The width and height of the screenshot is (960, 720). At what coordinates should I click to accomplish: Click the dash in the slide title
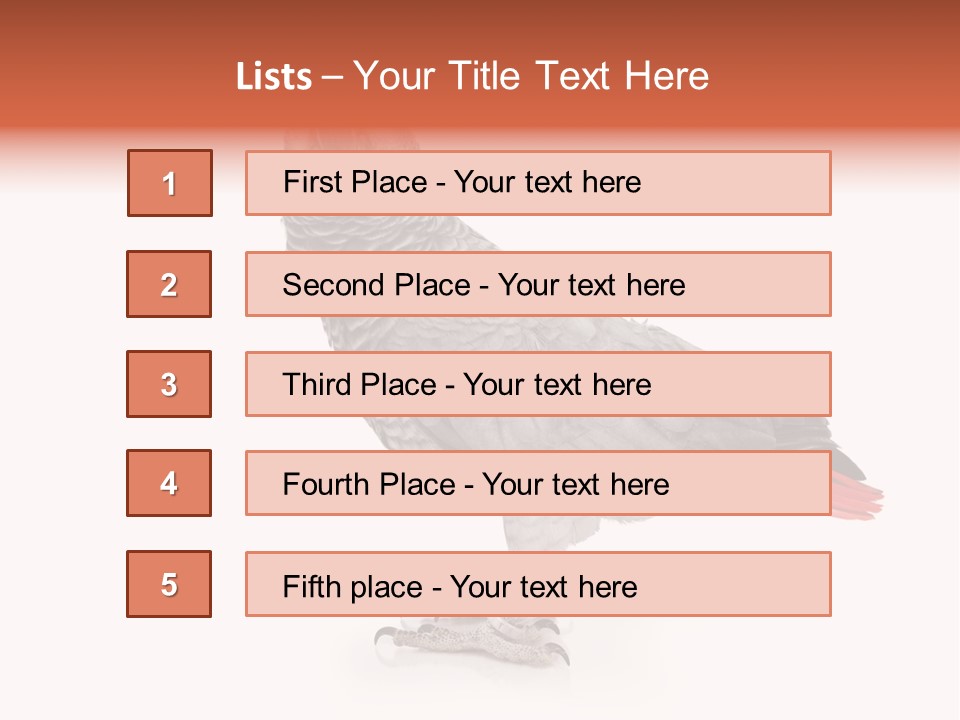(331, 77)
